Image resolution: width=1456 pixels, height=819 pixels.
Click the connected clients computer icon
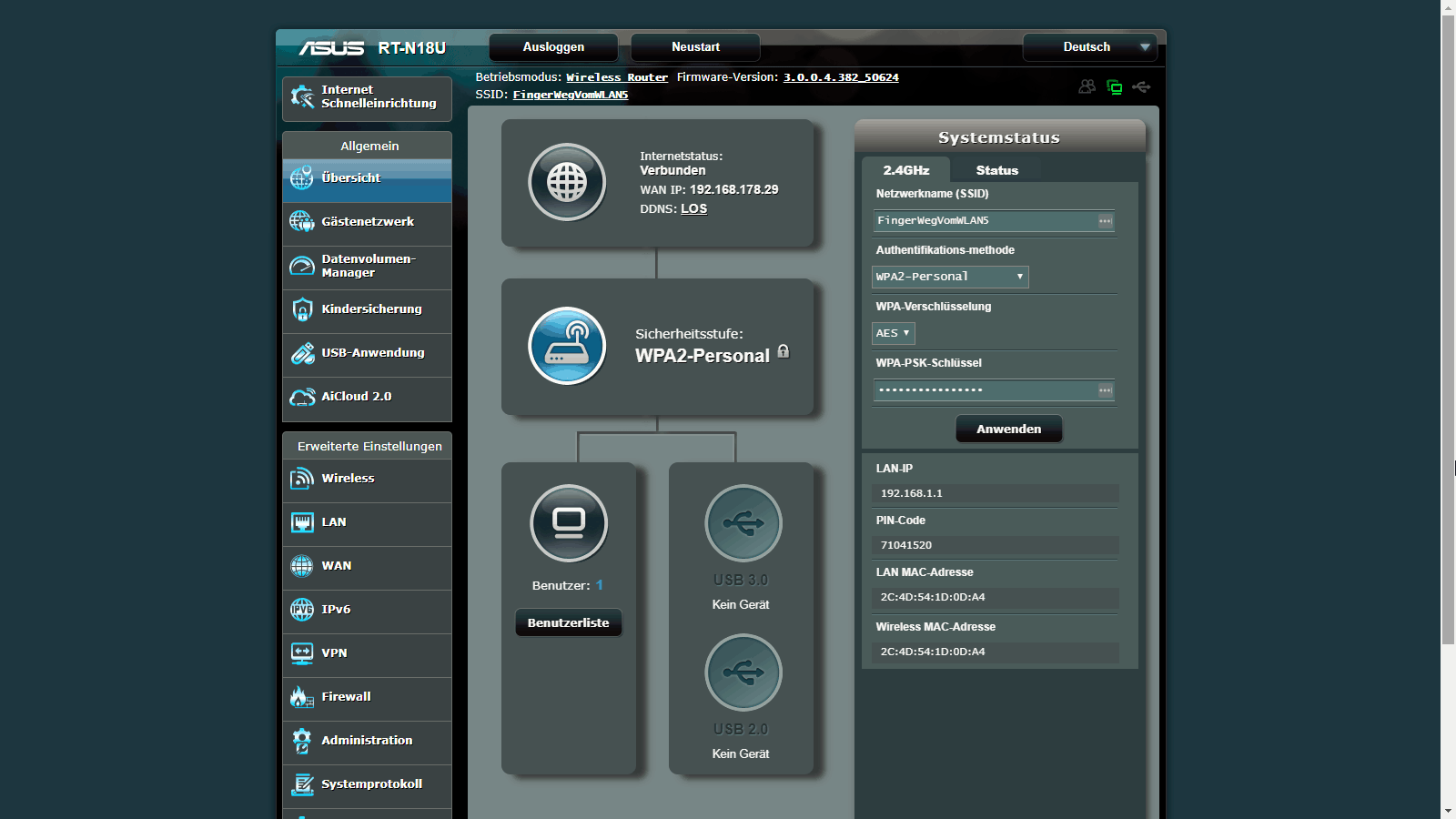point(569,523)
